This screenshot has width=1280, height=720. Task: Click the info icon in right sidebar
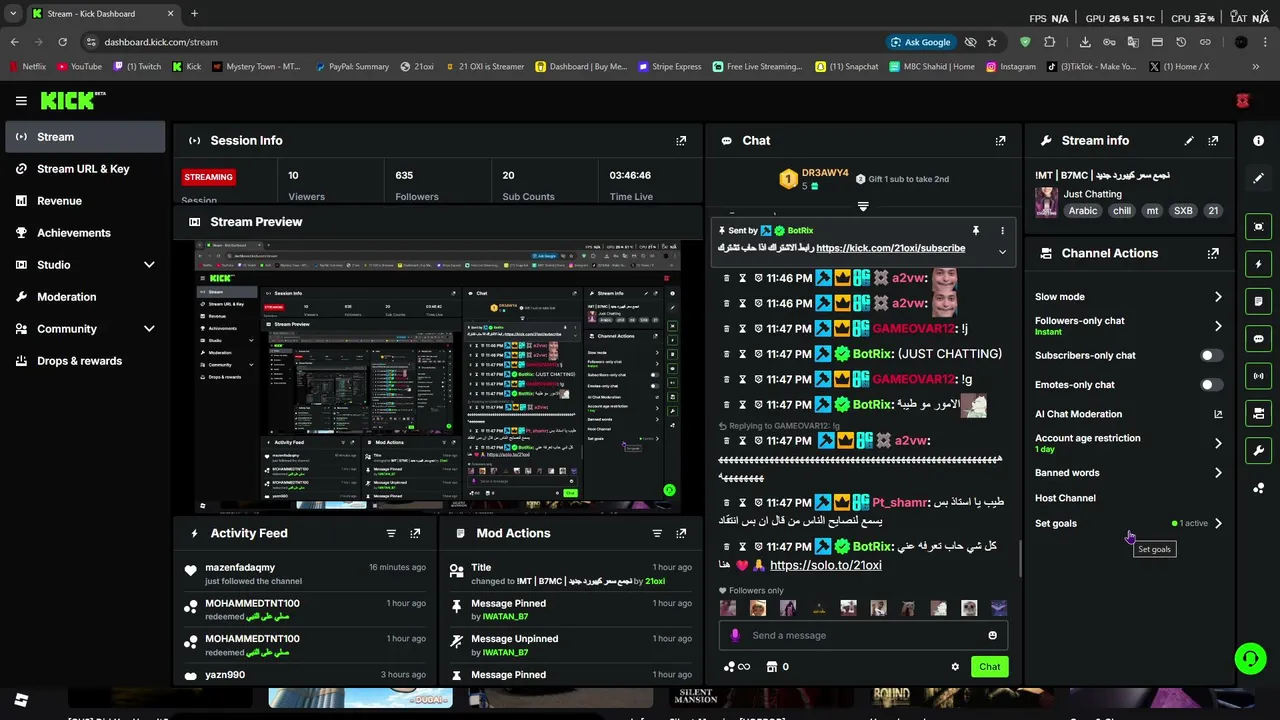1259,141
